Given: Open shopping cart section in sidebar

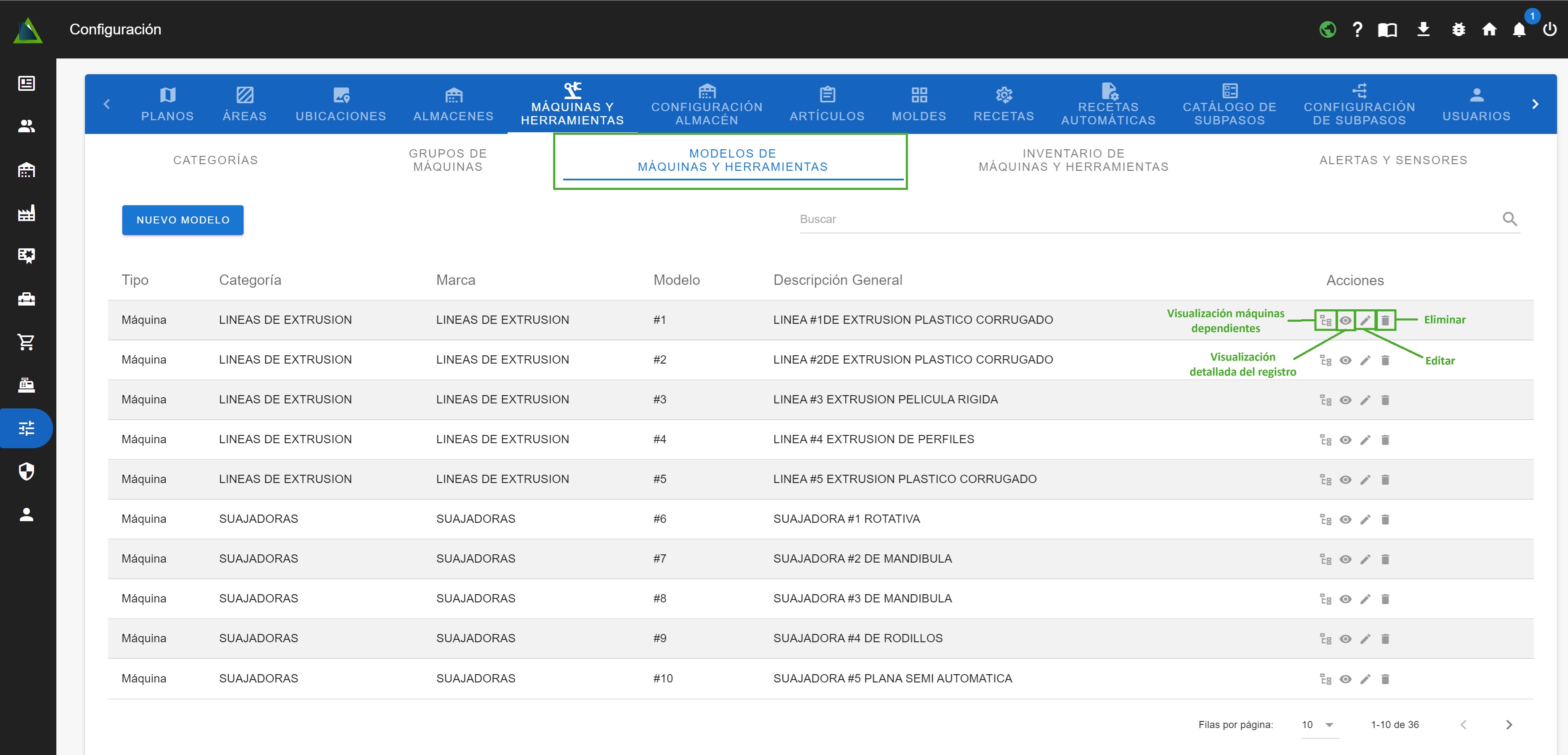Looking at the screenshot, I should [x=26, y=342].
